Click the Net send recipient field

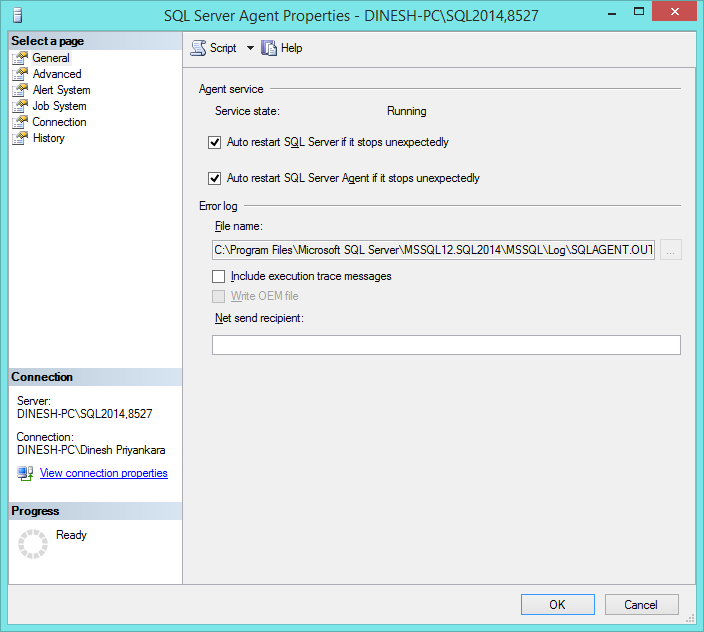coord(446,345)
